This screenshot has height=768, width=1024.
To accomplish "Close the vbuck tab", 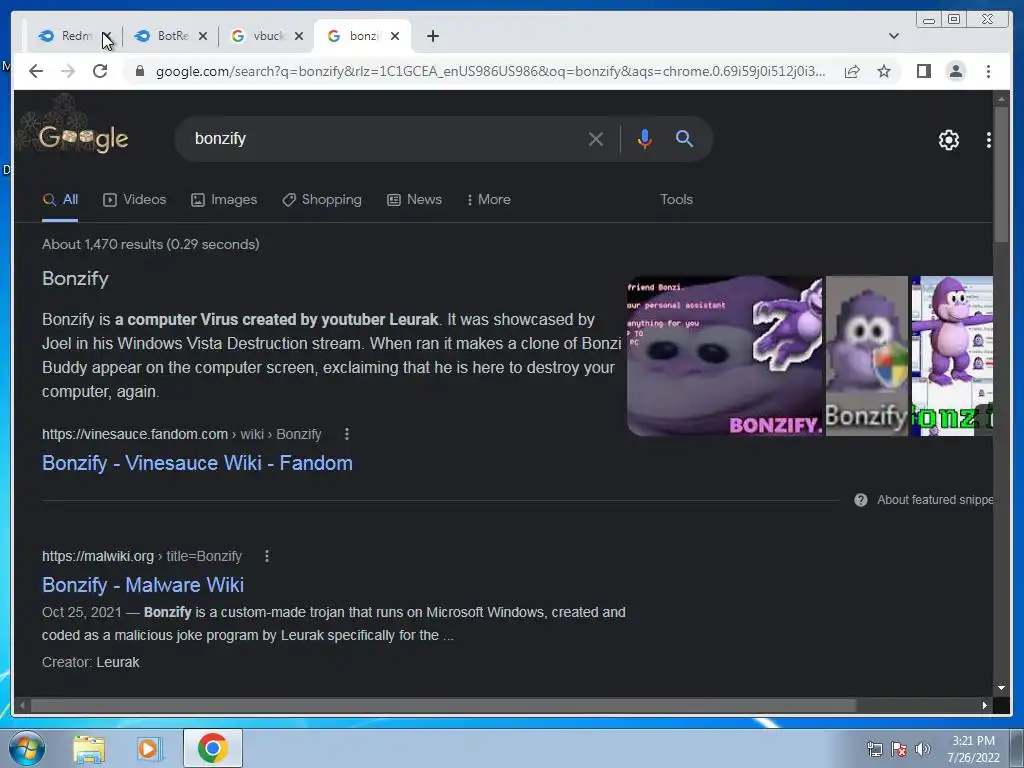I will tap(298, 36).
